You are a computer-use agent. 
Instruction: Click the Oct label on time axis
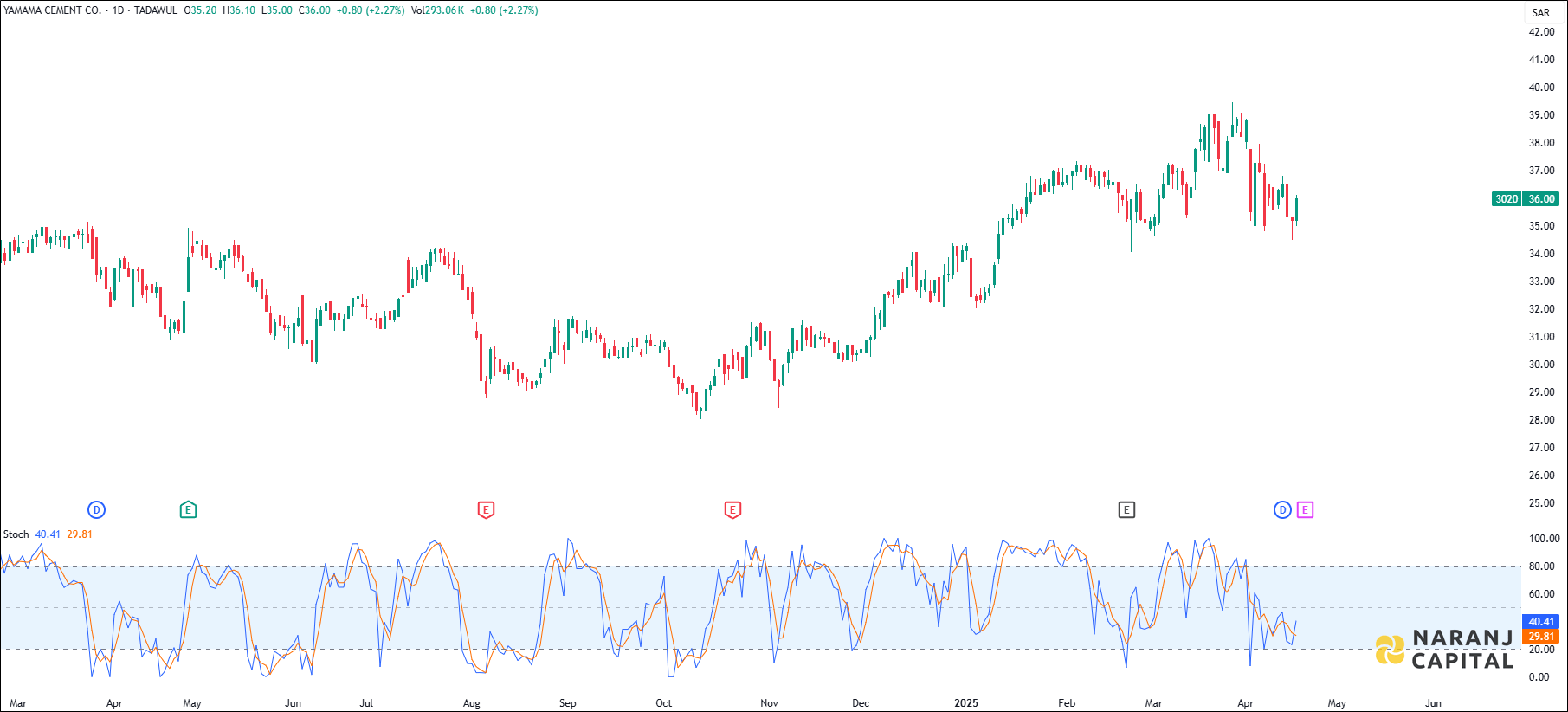pyautogui.click(x=663, y=703)
